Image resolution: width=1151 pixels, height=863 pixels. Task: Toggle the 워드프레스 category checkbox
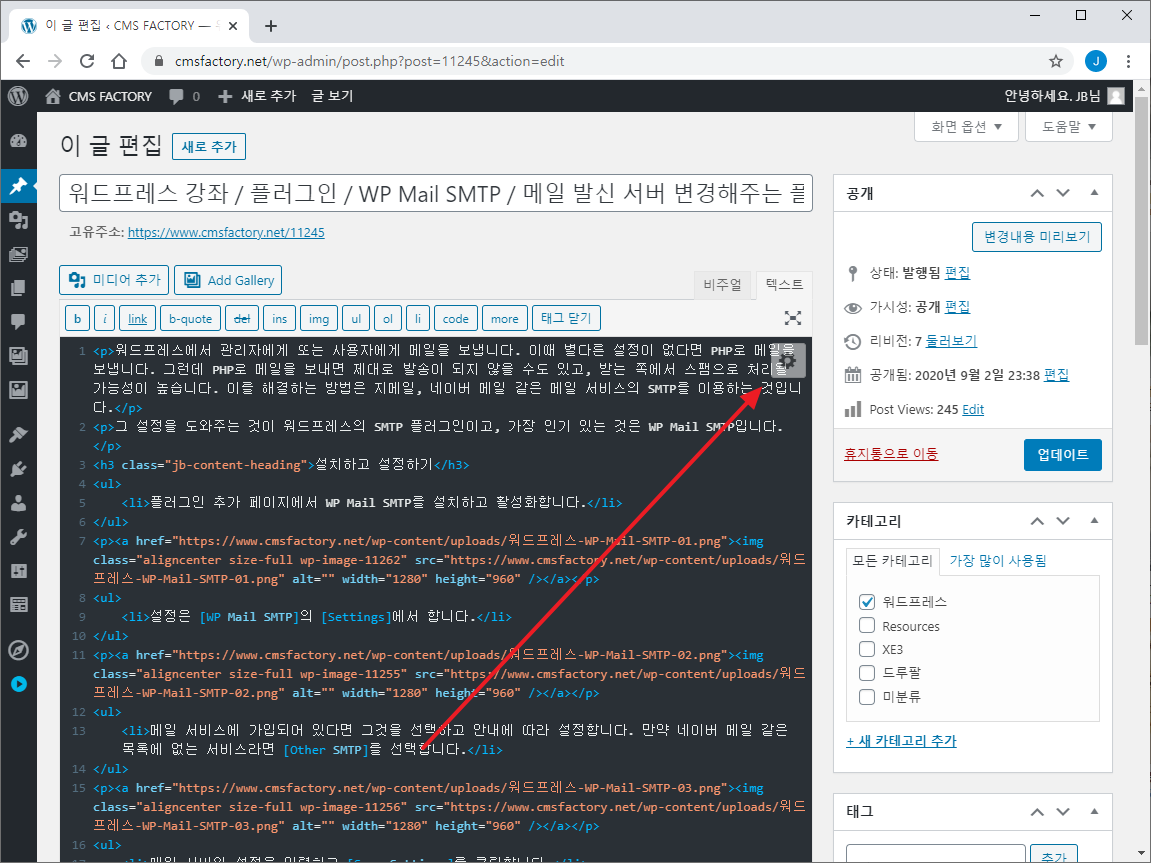[x=867, y=602]
